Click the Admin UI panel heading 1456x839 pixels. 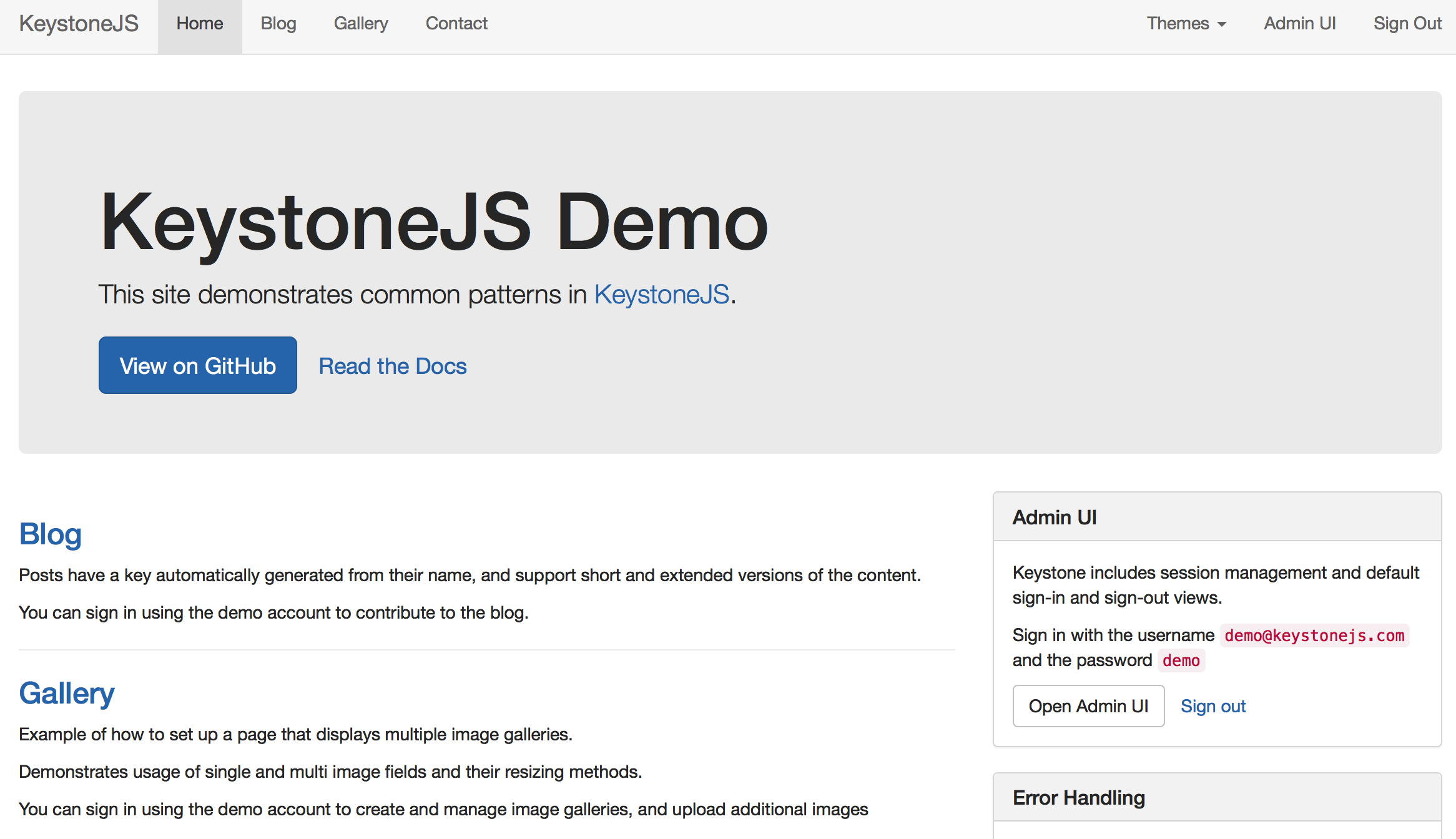[1055, 518]
